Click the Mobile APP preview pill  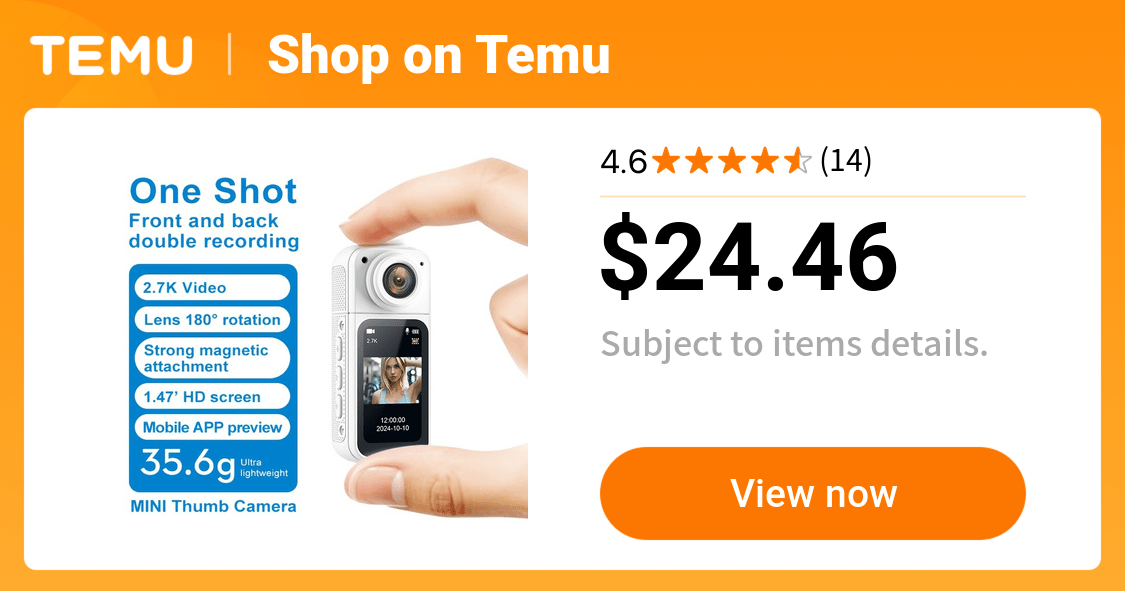pyautogui.click(x=212, y=427)
